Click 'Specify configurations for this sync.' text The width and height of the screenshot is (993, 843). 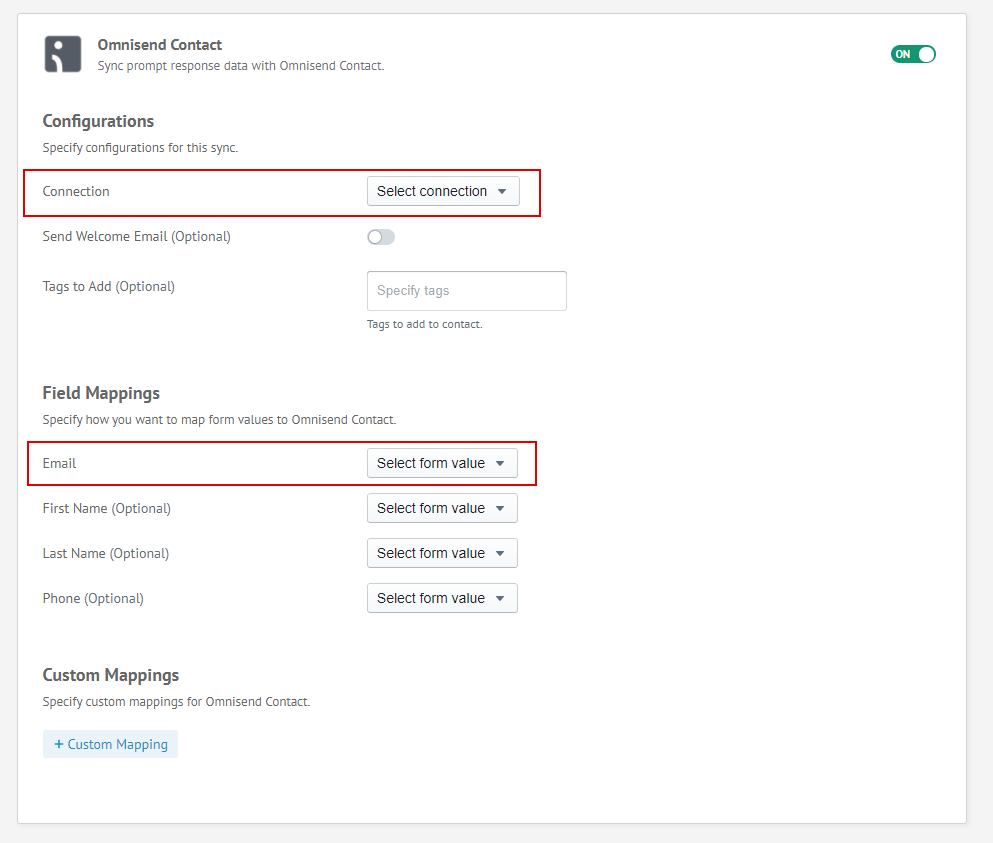[x=140, y=148]
